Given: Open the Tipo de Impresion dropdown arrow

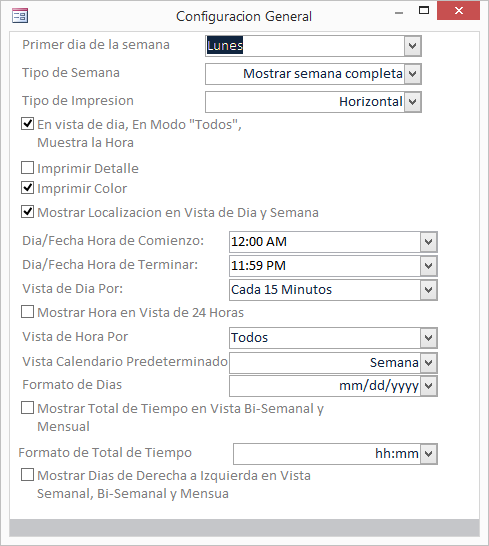Looking at the screenshot, I should (x=412, y=102).
